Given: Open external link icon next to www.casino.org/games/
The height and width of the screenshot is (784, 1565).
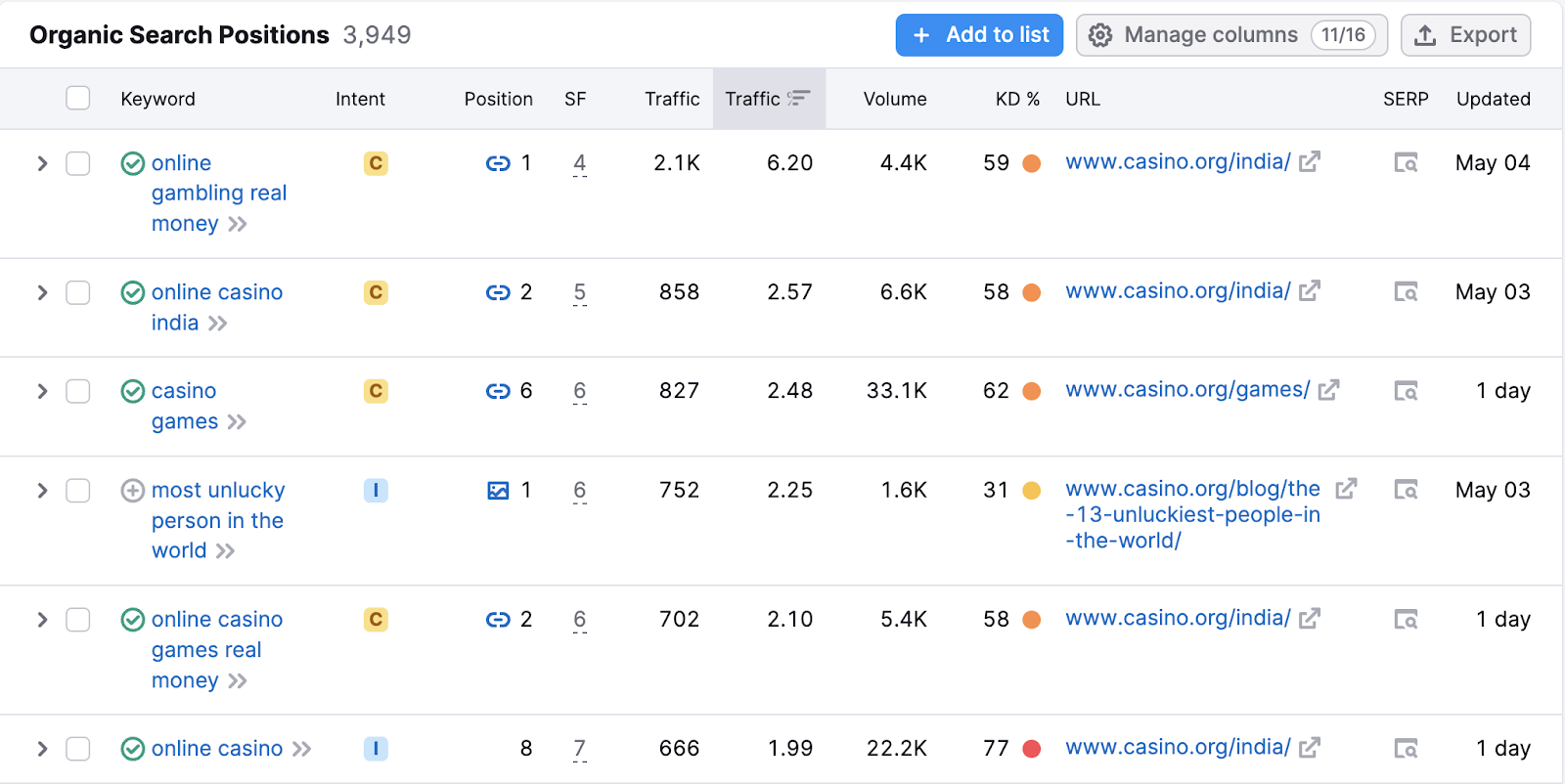Looking at the screenshot, I should (x=1328, y=390).
